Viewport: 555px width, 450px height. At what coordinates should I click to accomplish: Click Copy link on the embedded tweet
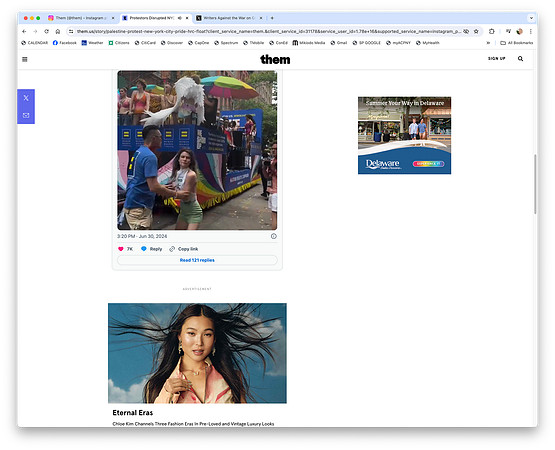point(184,249)
